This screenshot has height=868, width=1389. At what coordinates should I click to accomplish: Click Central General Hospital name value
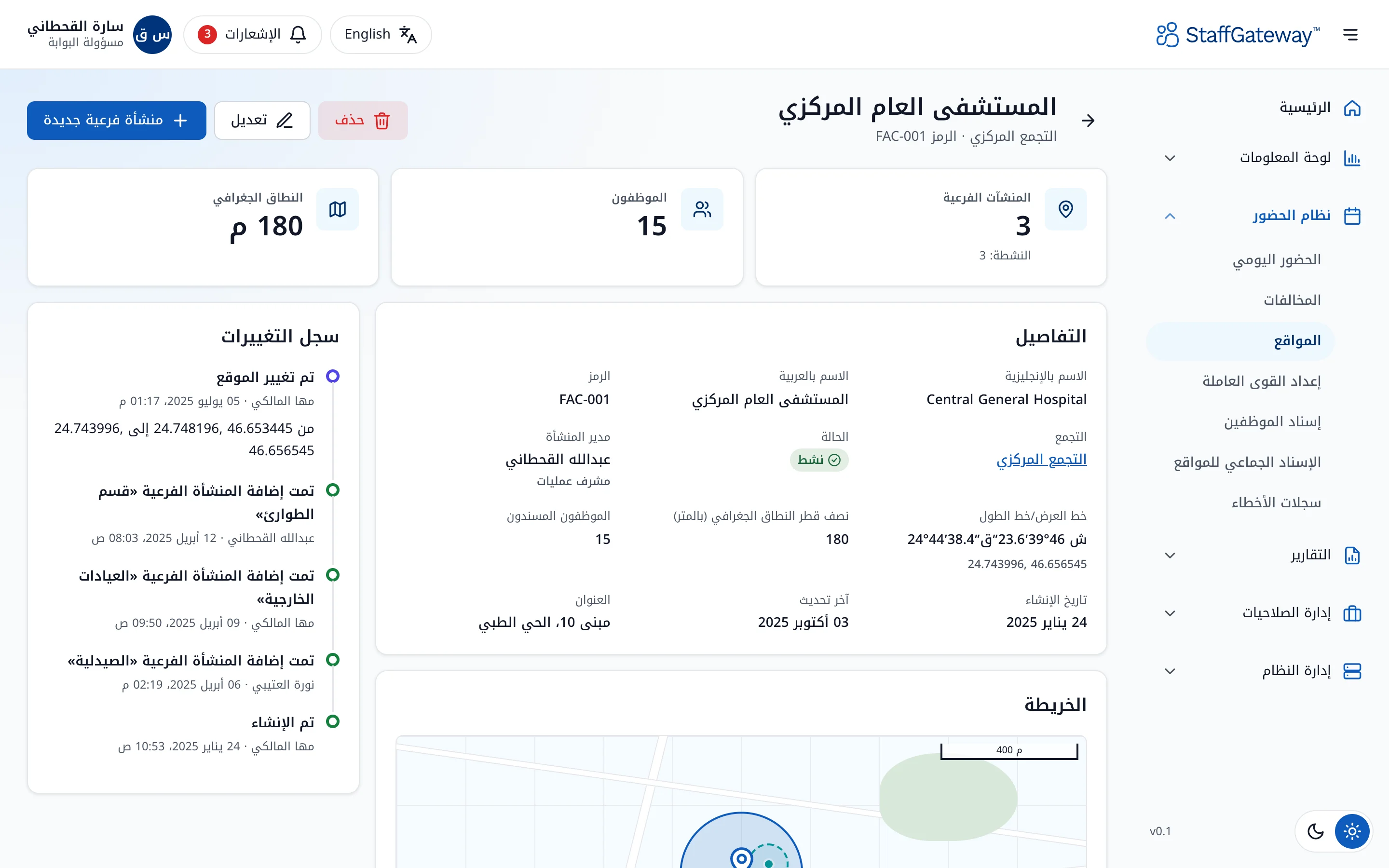1006,399
